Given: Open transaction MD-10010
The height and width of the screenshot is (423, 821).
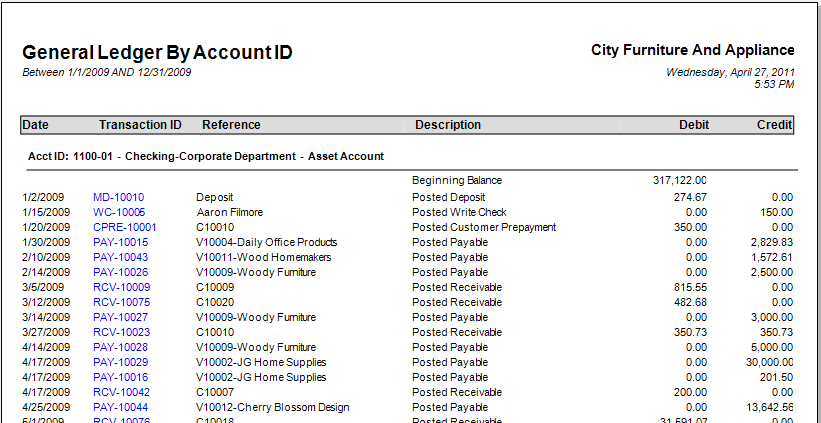Looking at the screenshot, I should click(x=118, y=197).
